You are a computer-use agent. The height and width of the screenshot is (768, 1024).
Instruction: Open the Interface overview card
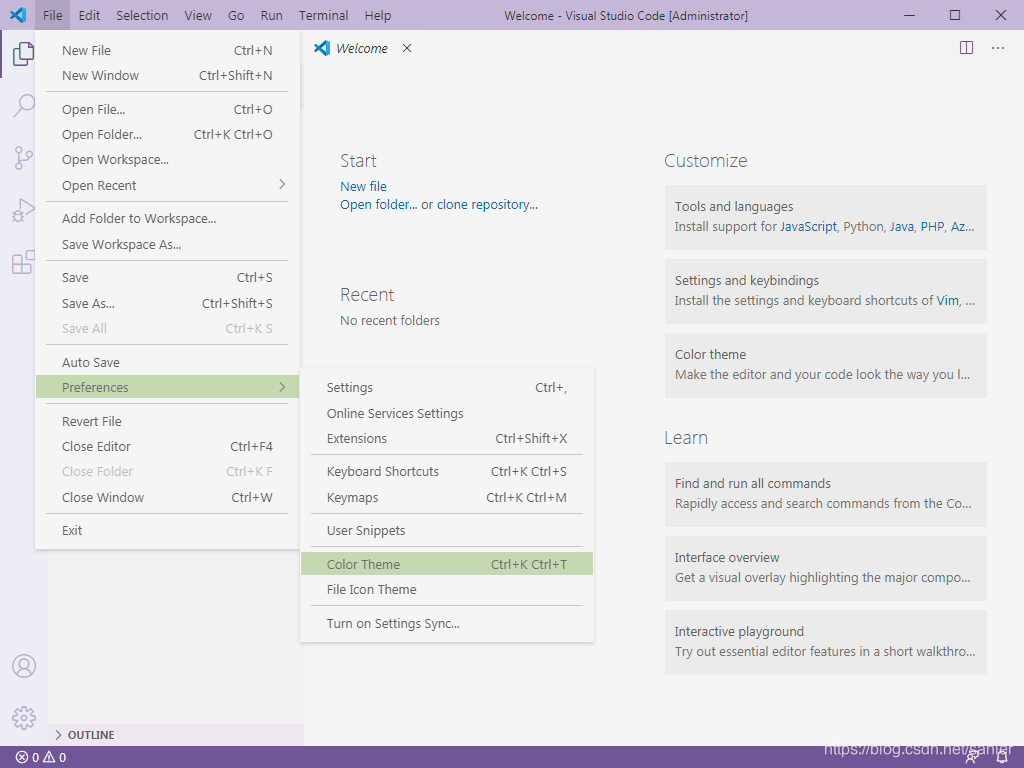[x=825, y=568]
